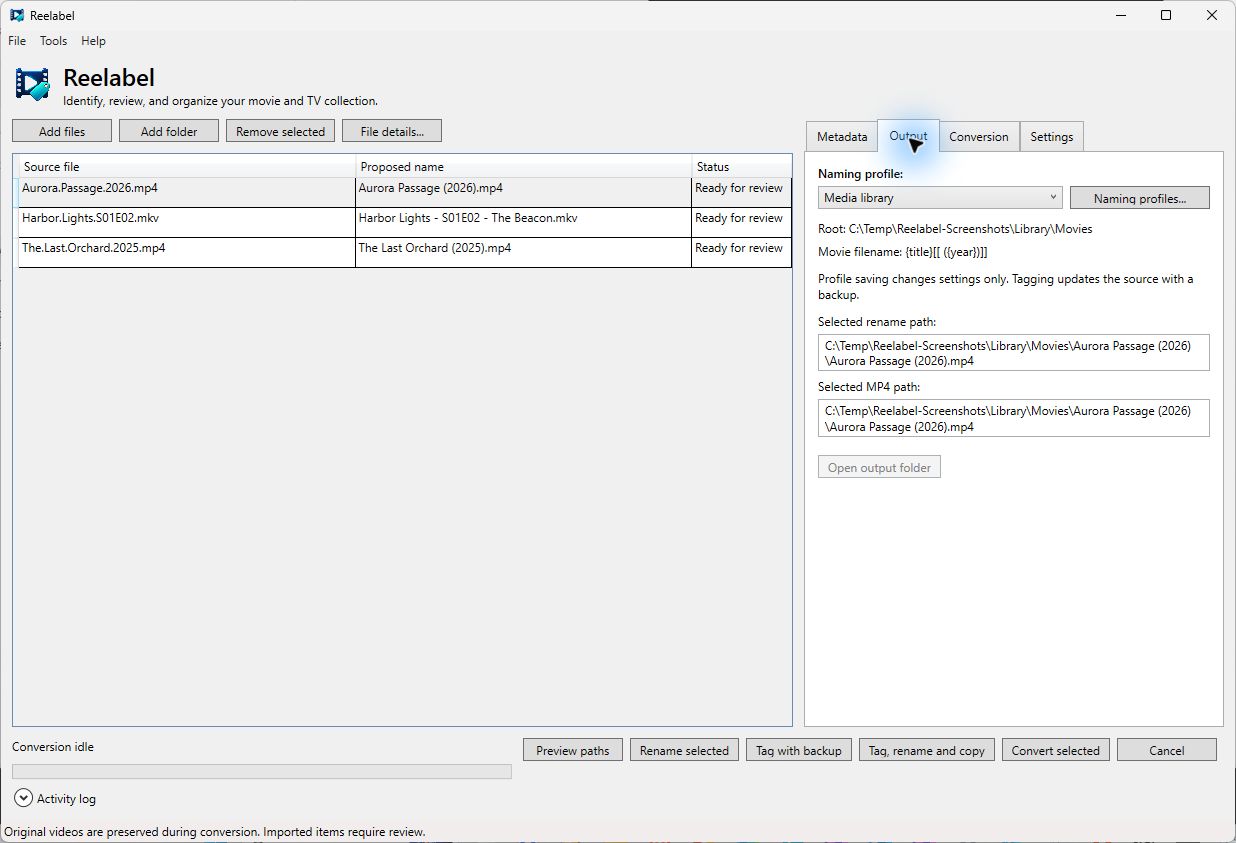Click the Selected rename path label

click(877, 322)
